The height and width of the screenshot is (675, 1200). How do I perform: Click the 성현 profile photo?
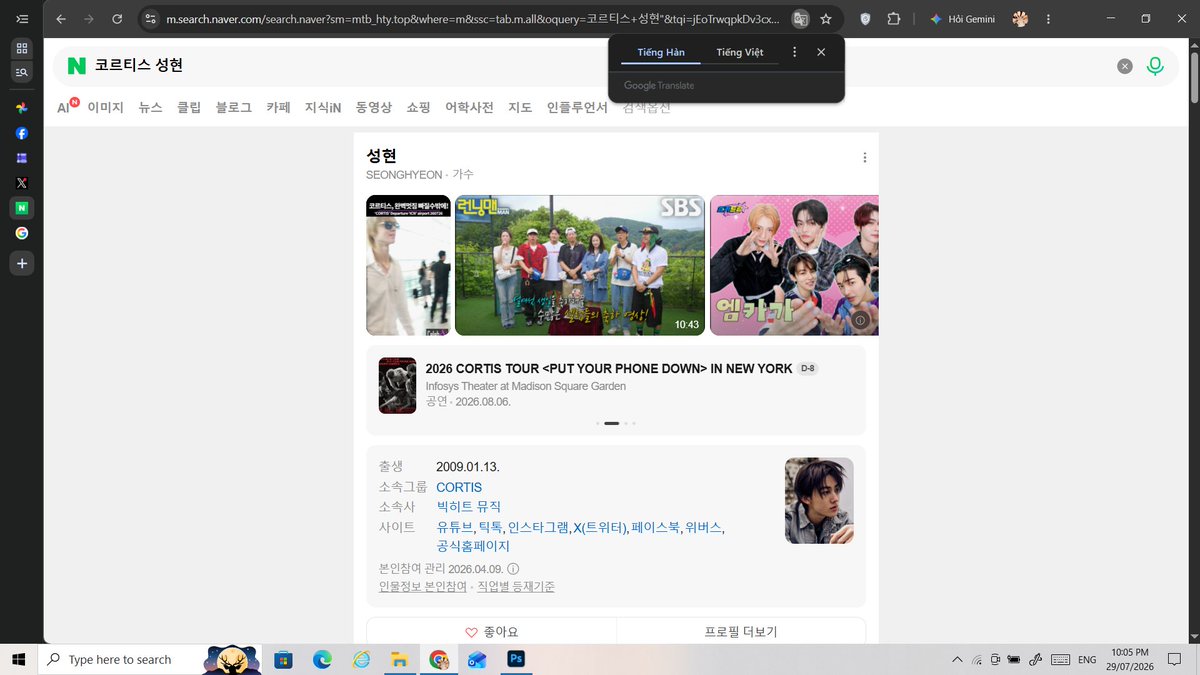point(819,500)
